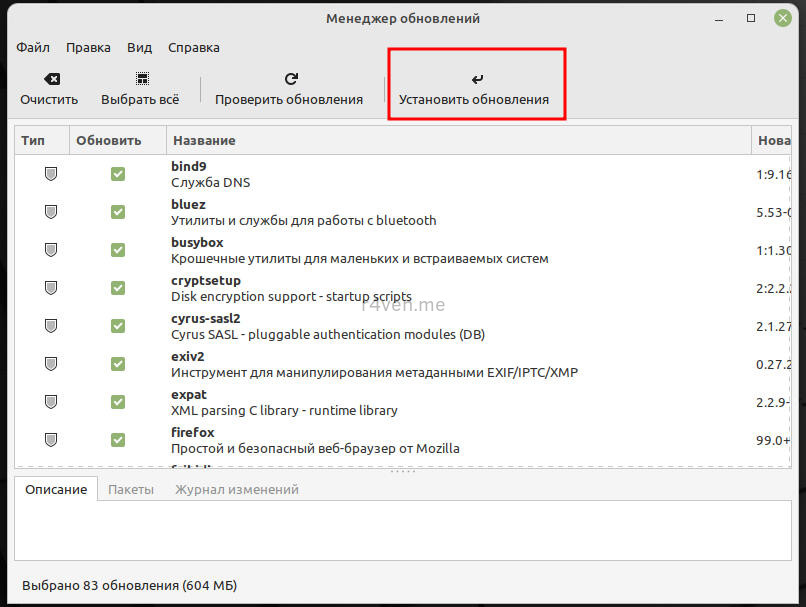Open the Справка menu
Screen dimensions: 806x607
(193, 47)
